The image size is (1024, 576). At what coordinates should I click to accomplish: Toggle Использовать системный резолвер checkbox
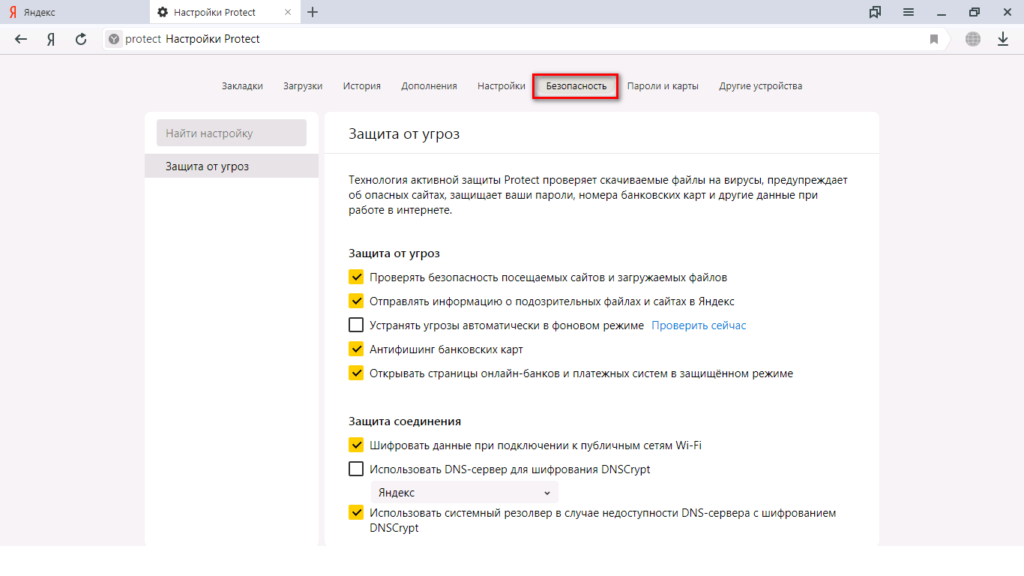[x=356, y=513]
